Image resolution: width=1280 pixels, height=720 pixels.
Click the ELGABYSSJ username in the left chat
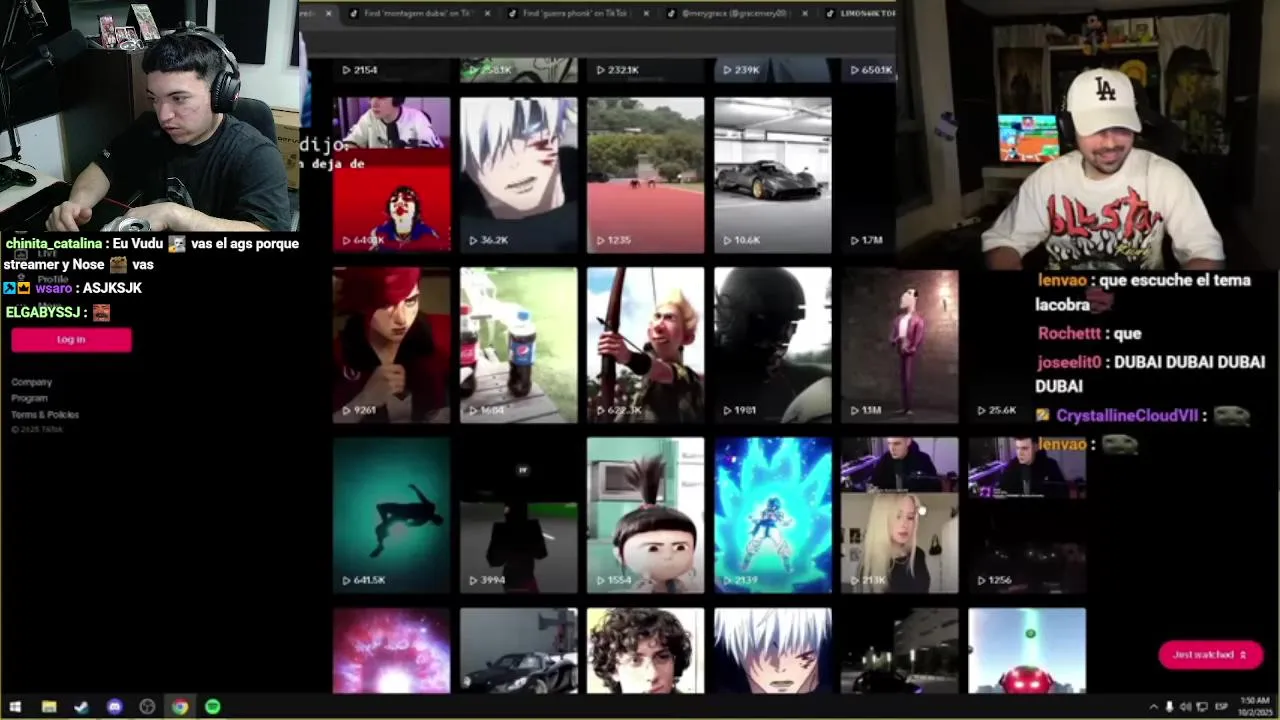click(x=42, y=312)
